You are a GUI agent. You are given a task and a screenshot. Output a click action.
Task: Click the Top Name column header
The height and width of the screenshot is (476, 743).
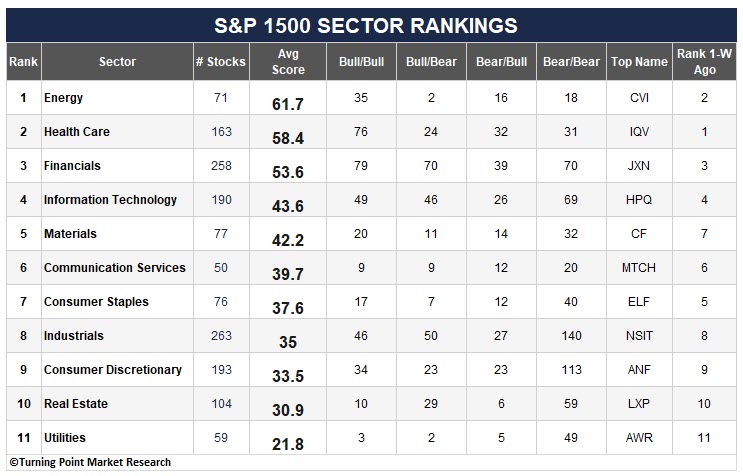[639, 62]
